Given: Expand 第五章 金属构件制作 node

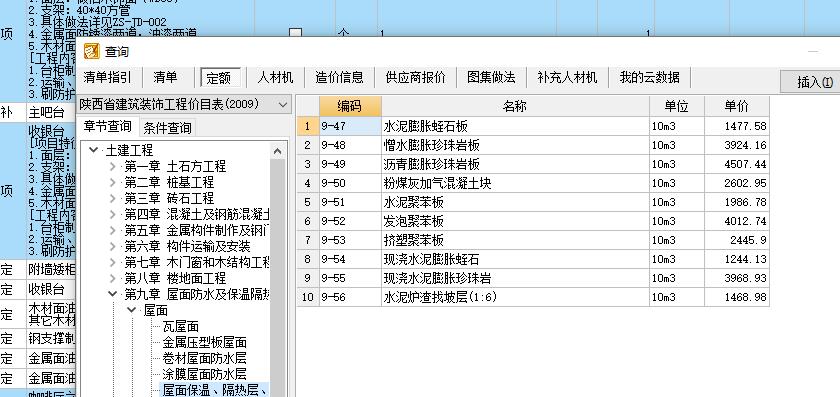Looking at the screenshot, I should coord(112,231).
